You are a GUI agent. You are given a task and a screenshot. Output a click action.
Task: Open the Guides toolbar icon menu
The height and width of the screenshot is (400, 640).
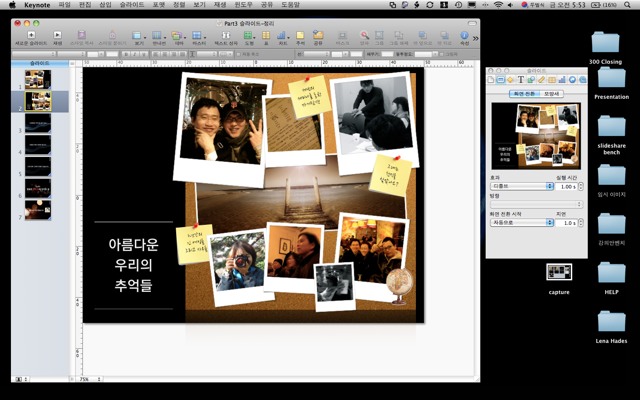(158, 36)
